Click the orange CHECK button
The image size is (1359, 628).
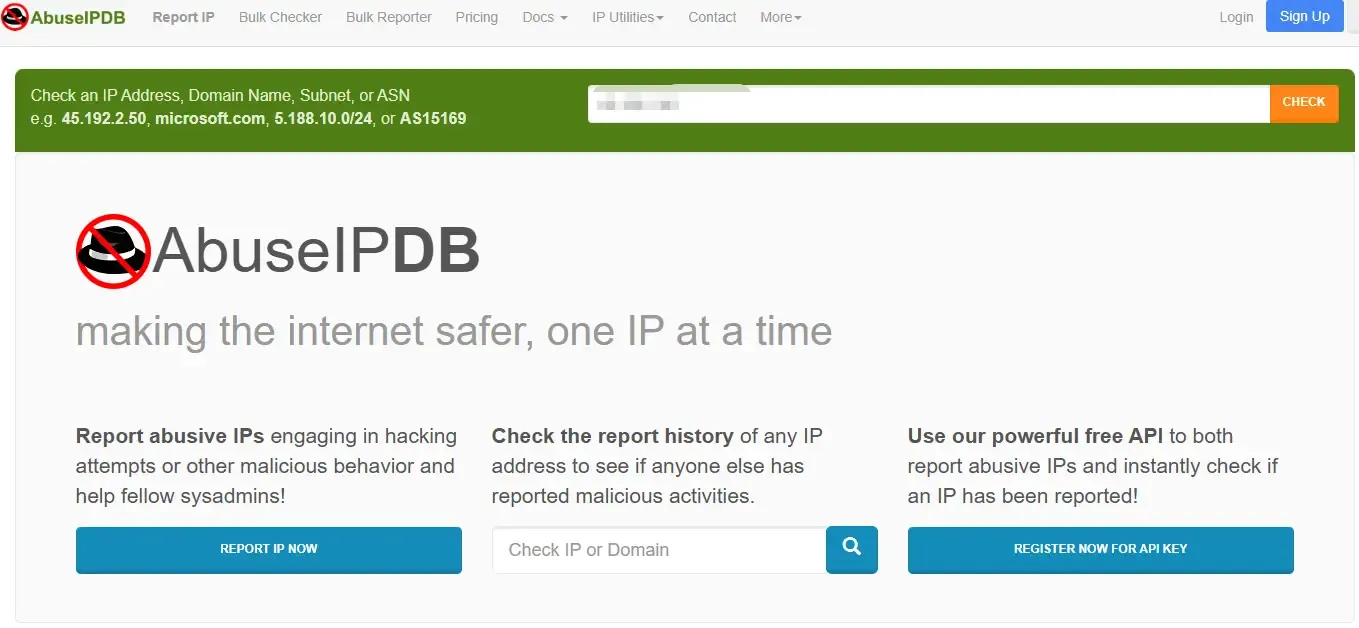coord(1303,102)
